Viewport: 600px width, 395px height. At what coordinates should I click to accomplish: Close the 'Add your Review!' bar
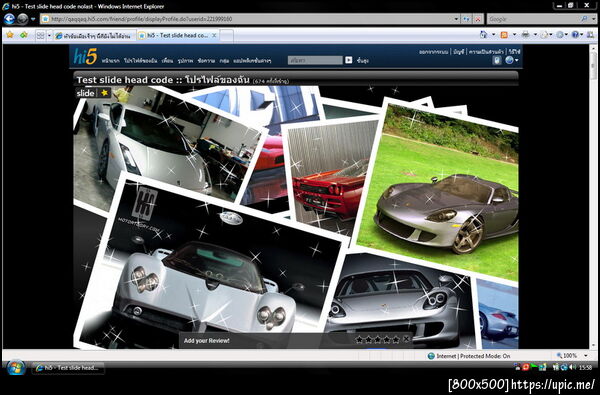click(x=406, y=339)
